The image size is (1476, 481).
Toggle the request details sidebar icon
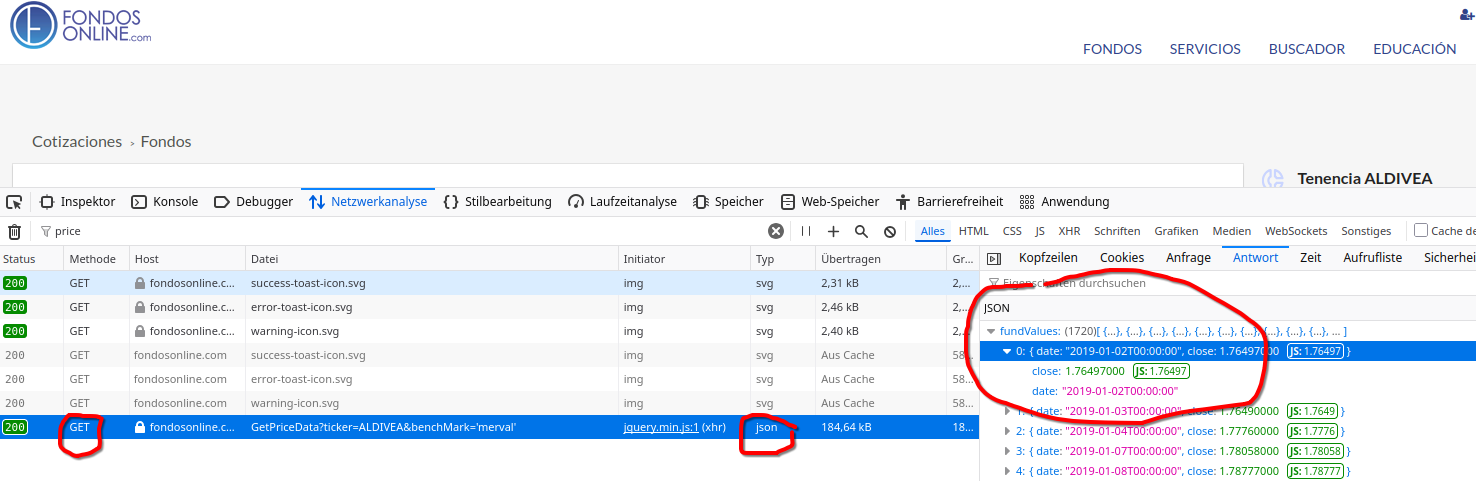pyautogui.click(x=994, y=259)
